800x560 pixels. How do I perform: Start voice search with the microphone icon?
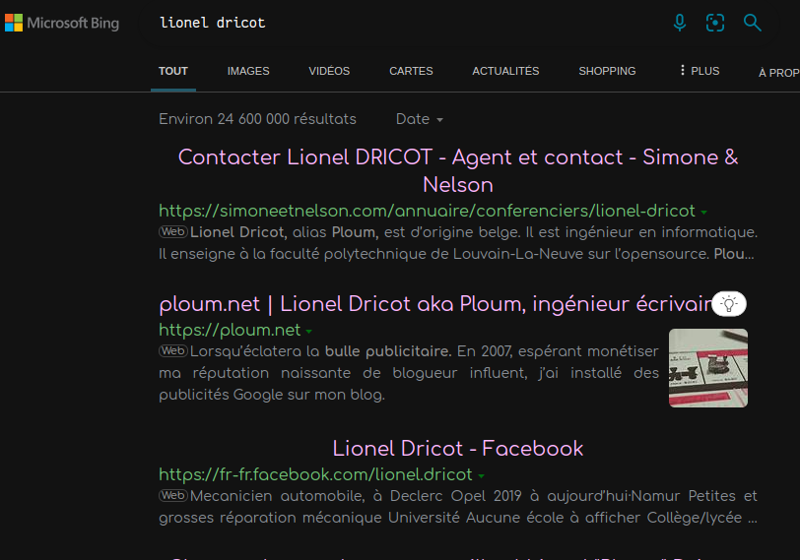pos(680,22)
